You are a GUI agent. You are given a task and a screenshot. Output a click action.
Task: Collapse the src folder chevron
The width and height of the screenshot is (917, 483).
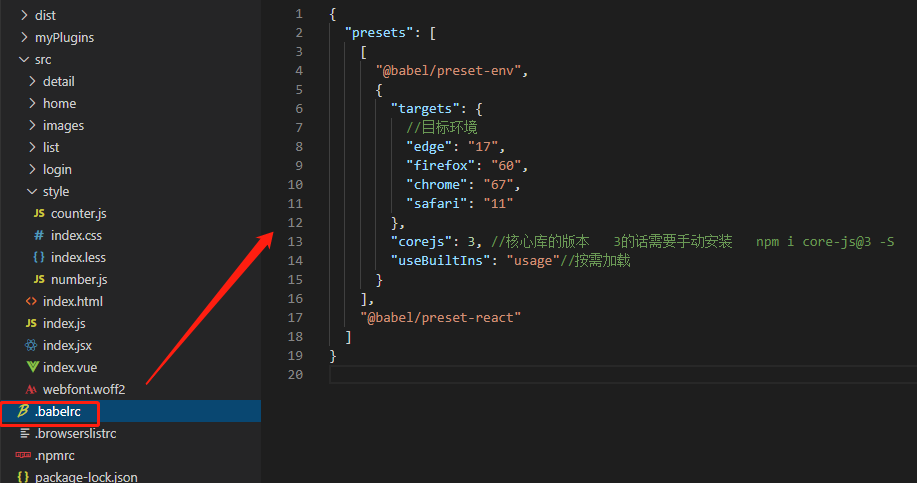pyautogui.click(x=24, y=60)
